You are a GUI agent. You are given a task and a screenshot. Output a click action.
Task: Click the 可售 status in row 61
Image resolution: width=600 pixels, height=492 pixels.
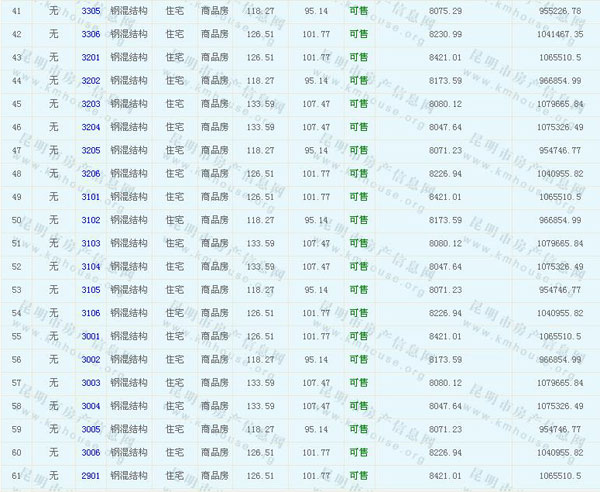(x=357, y=476)
